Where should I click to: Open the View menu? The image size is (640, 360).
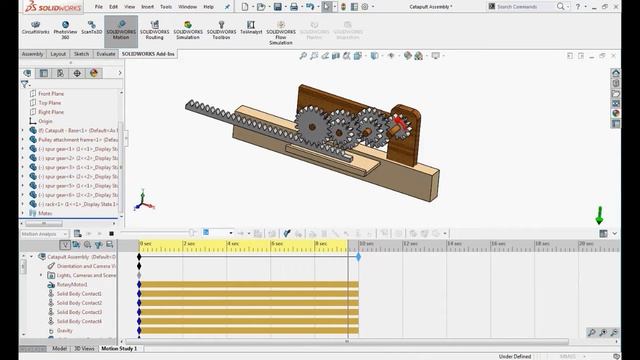pos(129,7)
